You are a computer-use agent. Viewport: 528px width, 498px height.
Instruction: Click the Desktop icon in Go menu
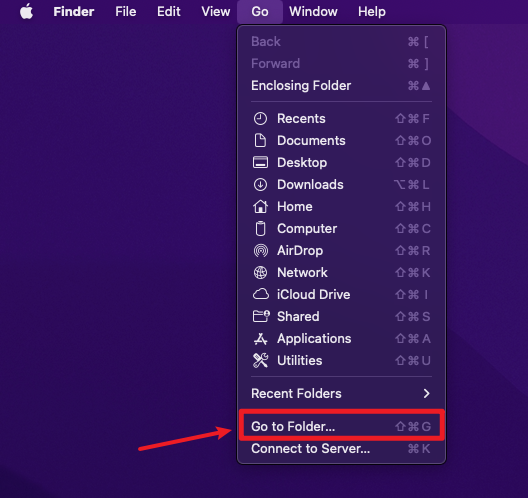coord(260,162)
